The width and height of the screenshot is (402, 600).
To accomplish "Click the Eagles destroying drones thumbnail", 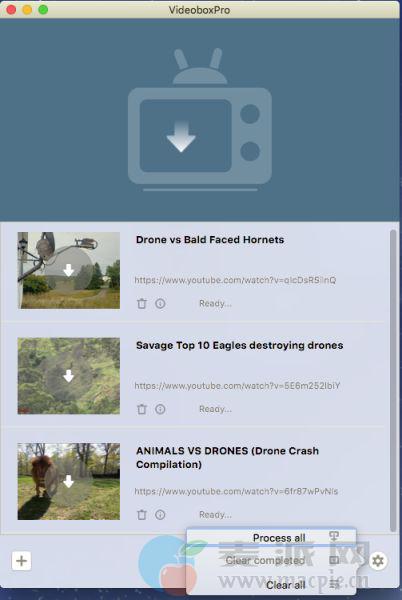I will pyautogui.click(x=69, y=376).
